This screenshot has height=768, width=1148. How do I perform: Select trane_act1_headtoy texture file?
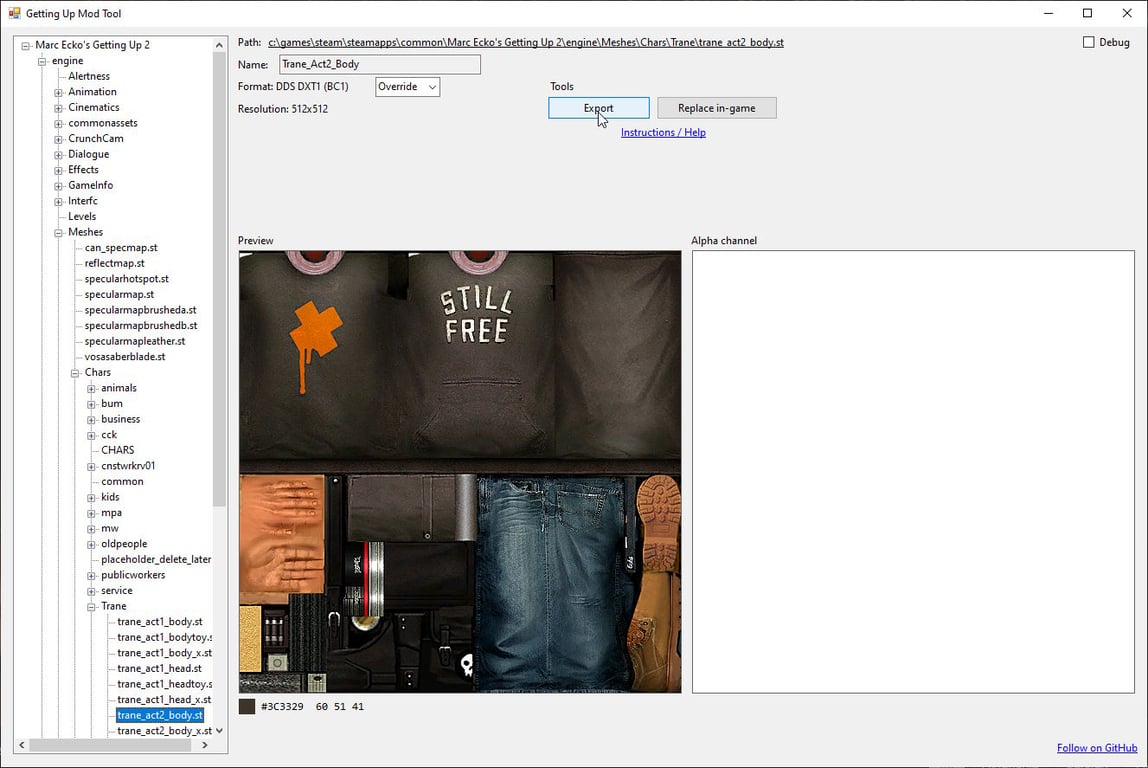[165, 685]
